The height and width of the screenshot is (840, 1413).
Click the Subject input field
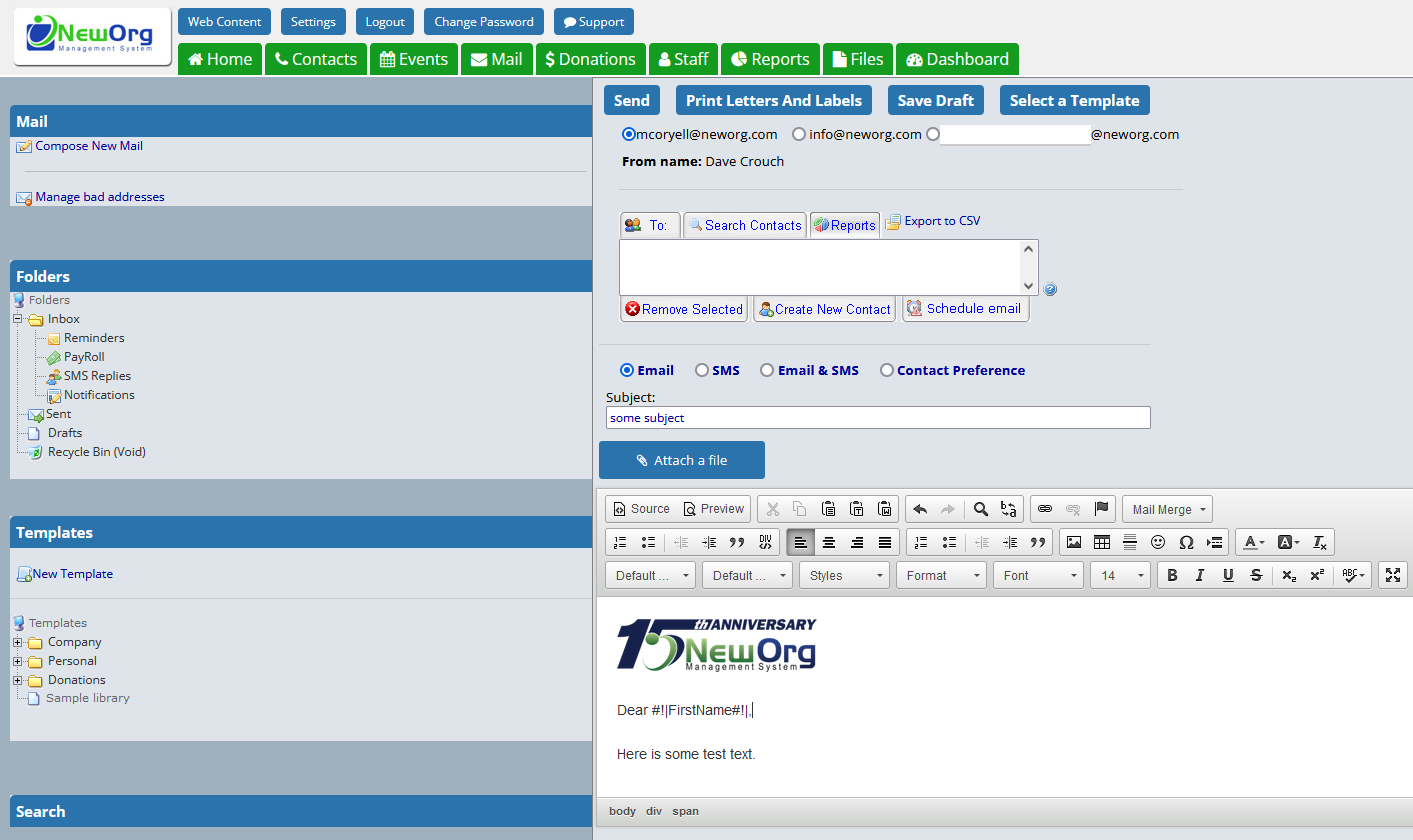click(878, 418)
